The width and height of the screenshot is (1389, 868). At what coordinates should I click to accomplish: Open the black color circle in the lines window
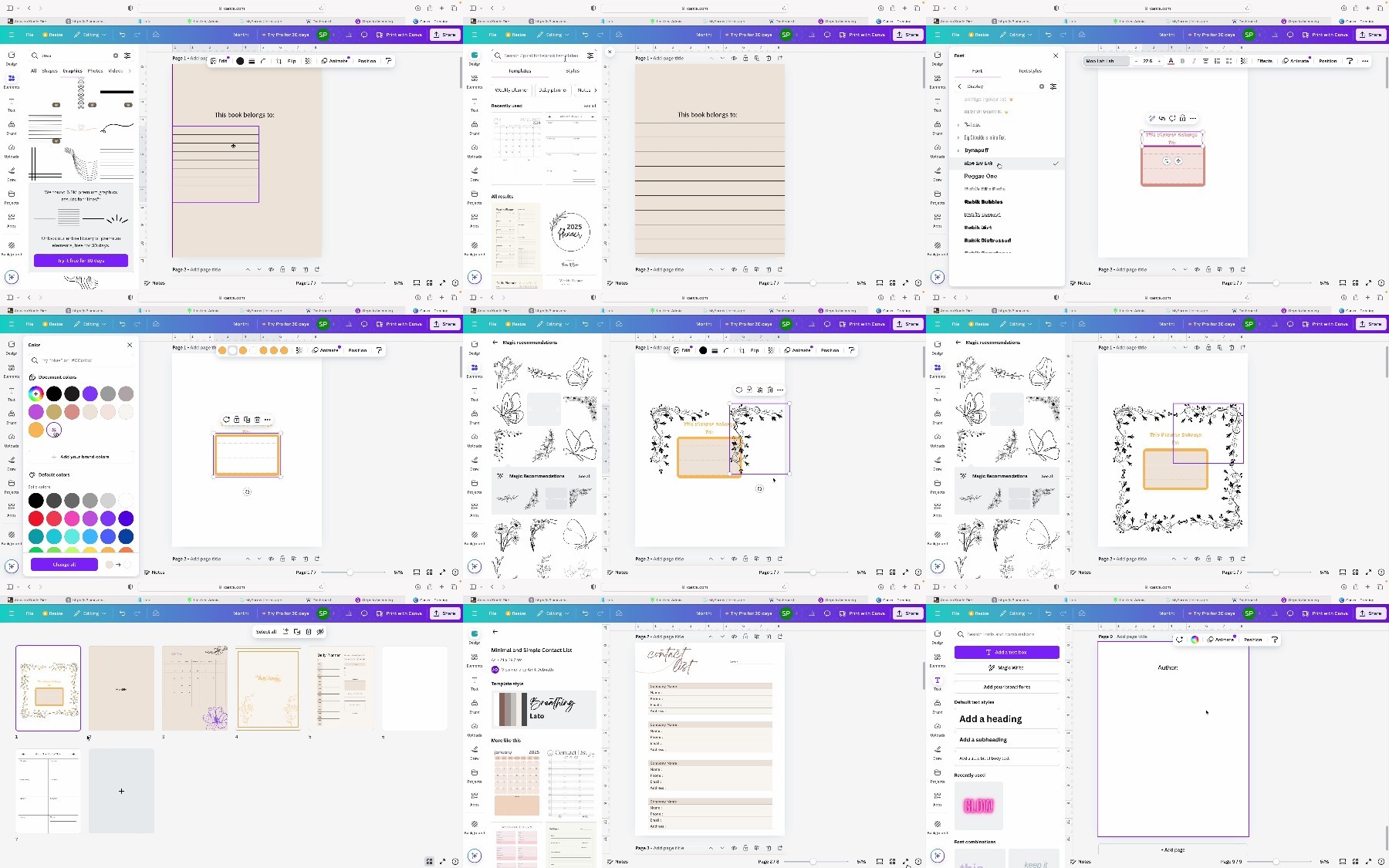coord(240,61)
